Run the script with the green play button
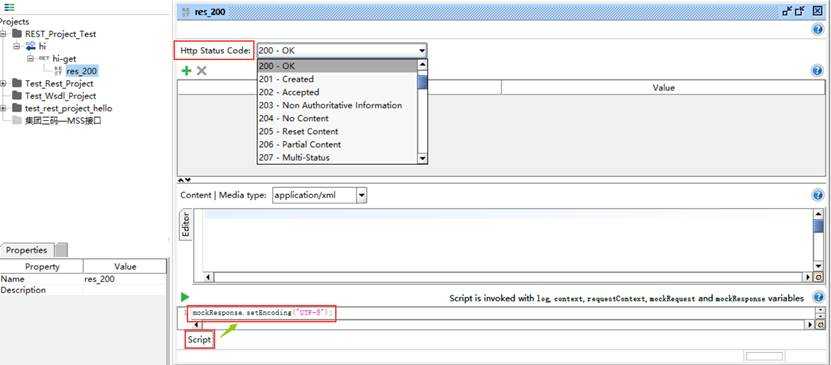831x365 pixels. (x=185, y=297)
